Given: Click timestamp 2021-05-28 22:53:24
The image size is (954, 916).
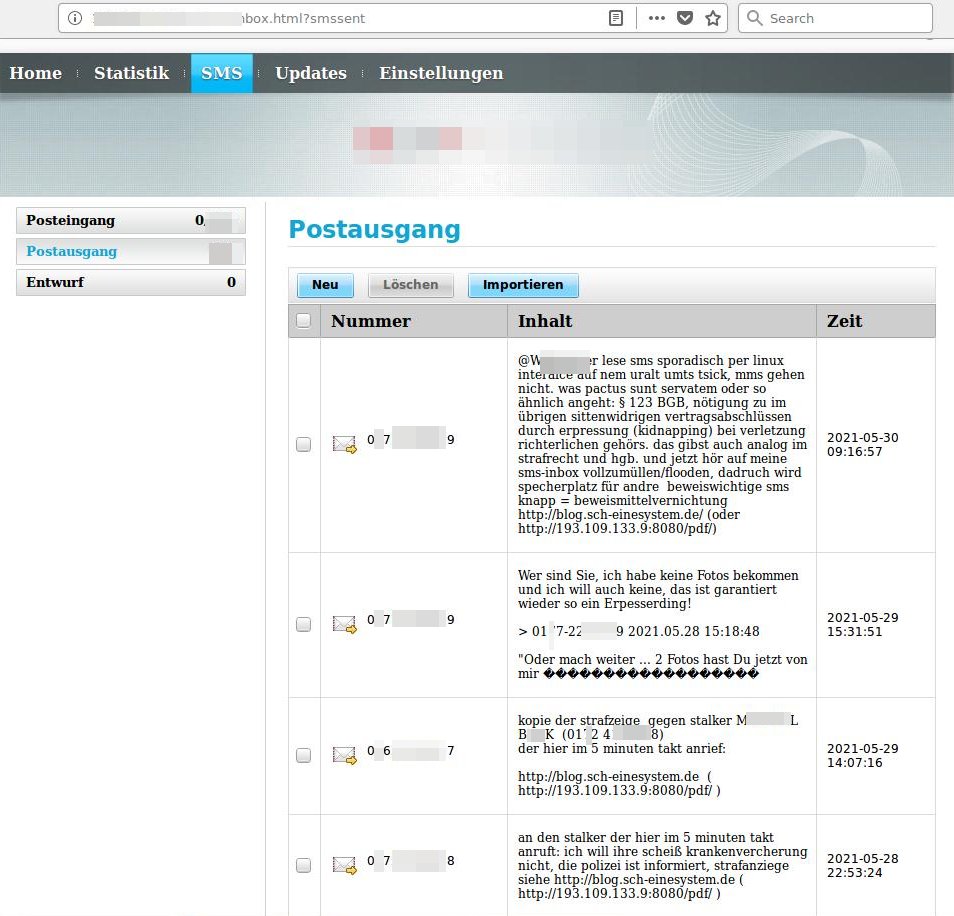Looking at the screenshot, I should 862,866.
